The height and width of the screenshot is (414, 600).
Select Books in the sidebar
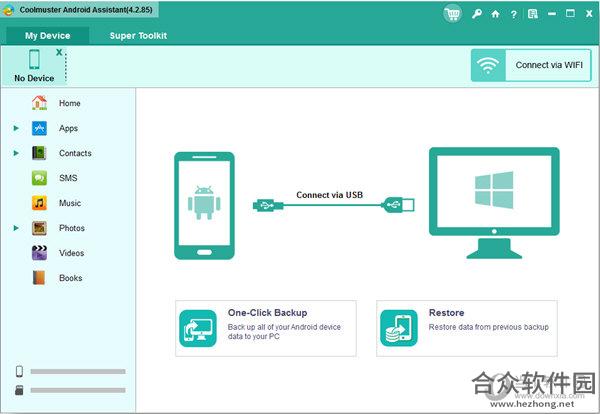tap(71, 278)
